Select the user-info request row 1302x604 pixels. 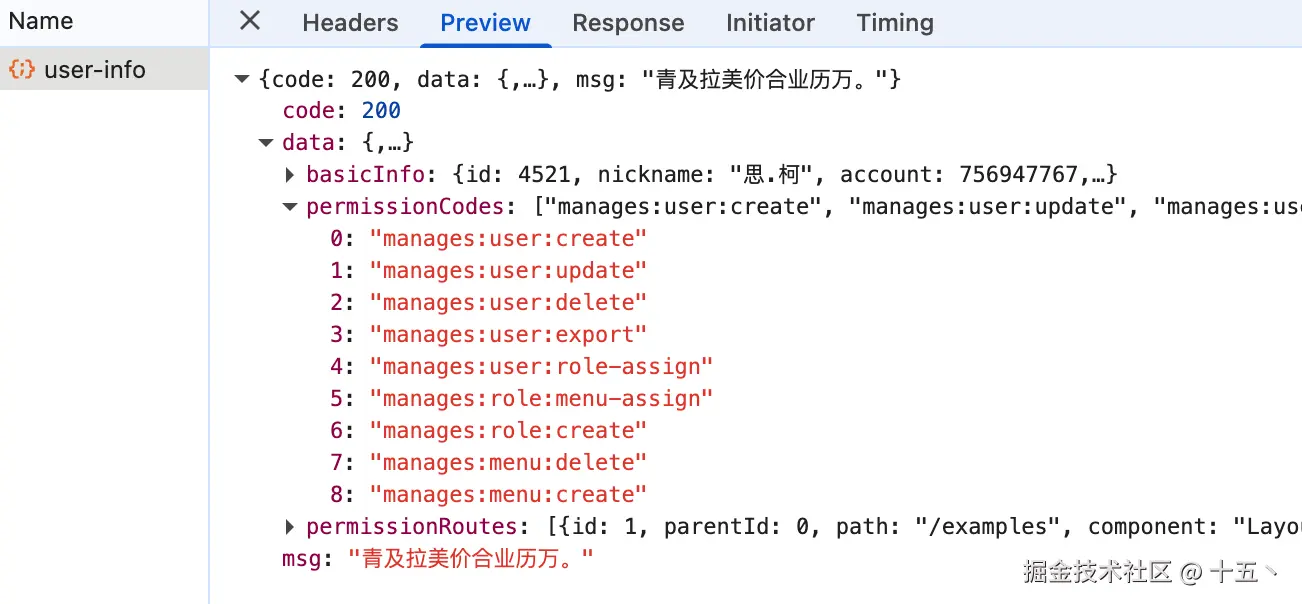(x=95, y=70)
